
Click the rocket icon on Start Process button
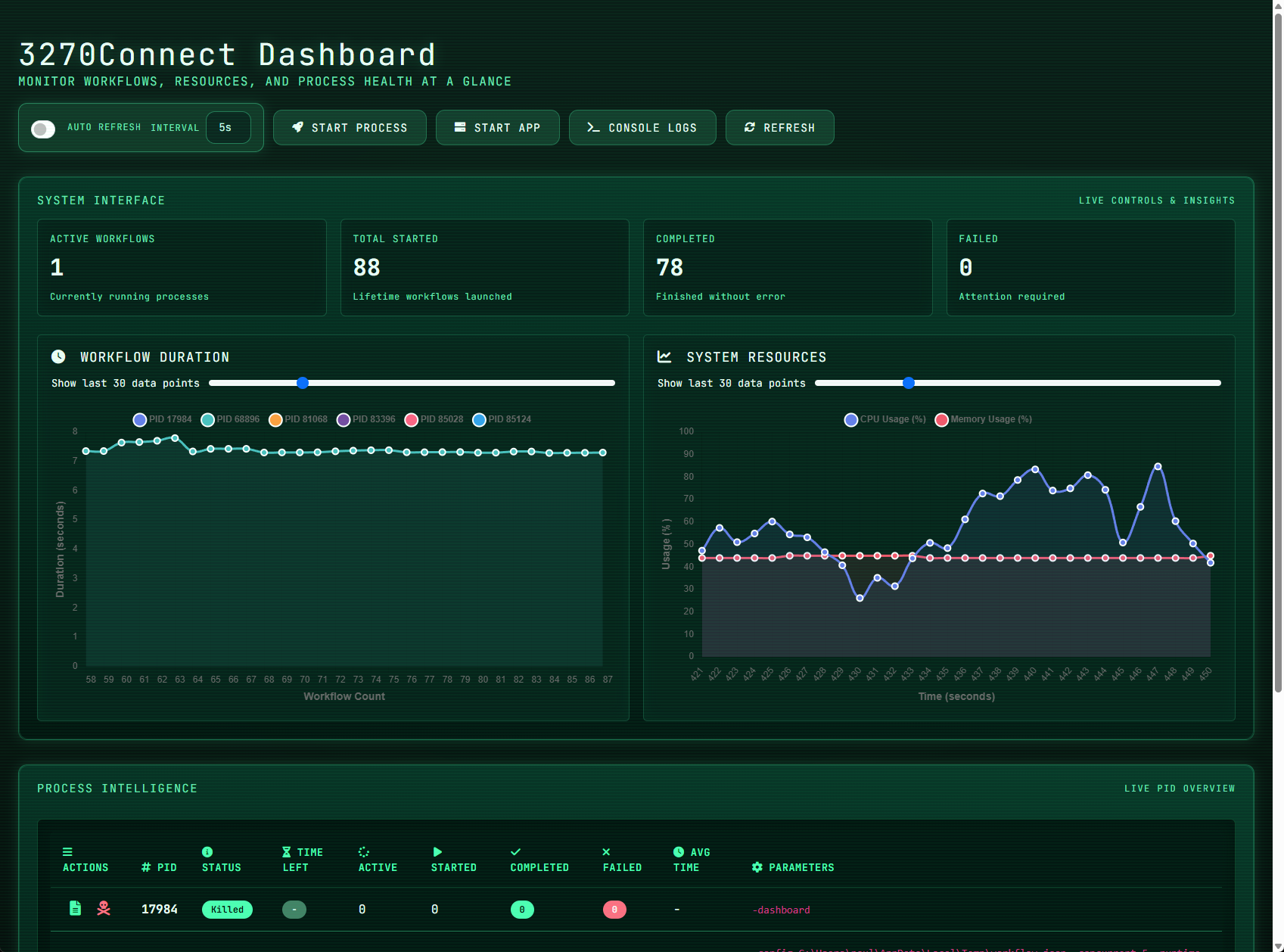pos(298,127)
